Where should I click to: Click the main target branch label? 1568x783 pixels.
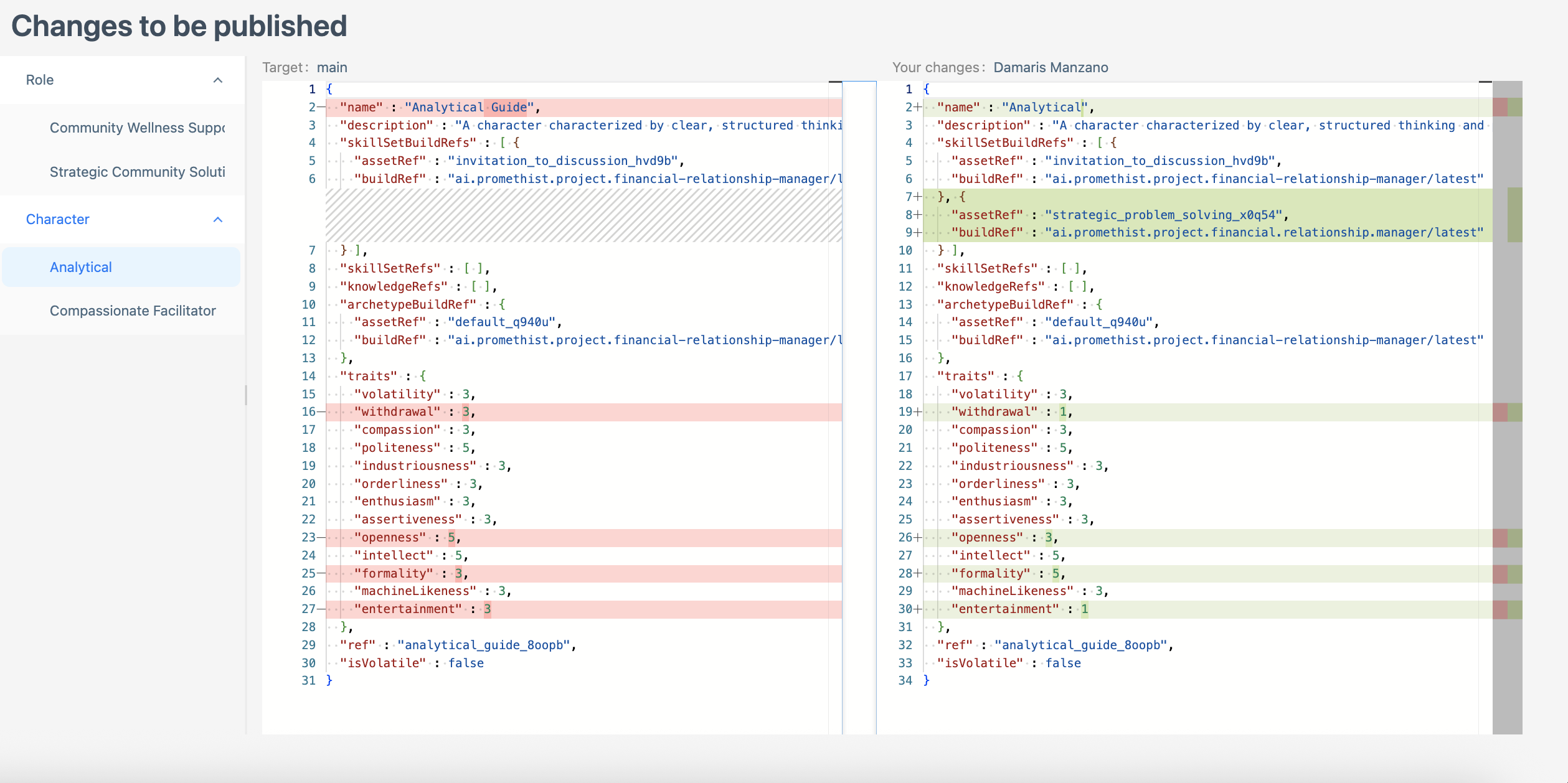click(x=332, y=67)
